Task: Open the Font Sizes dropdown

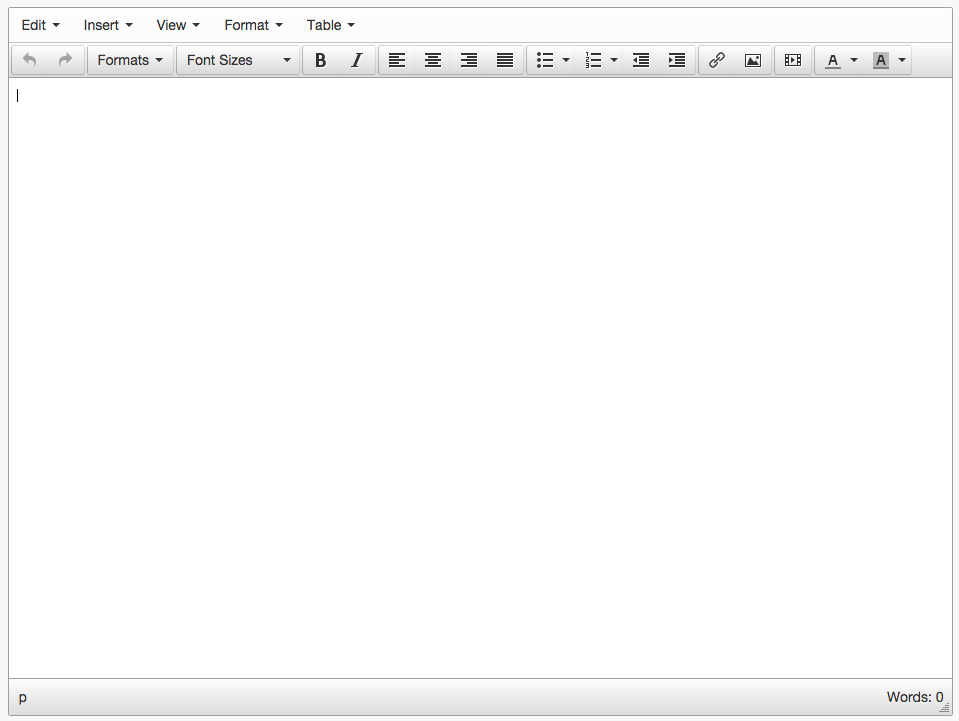Action: point(238,60)
